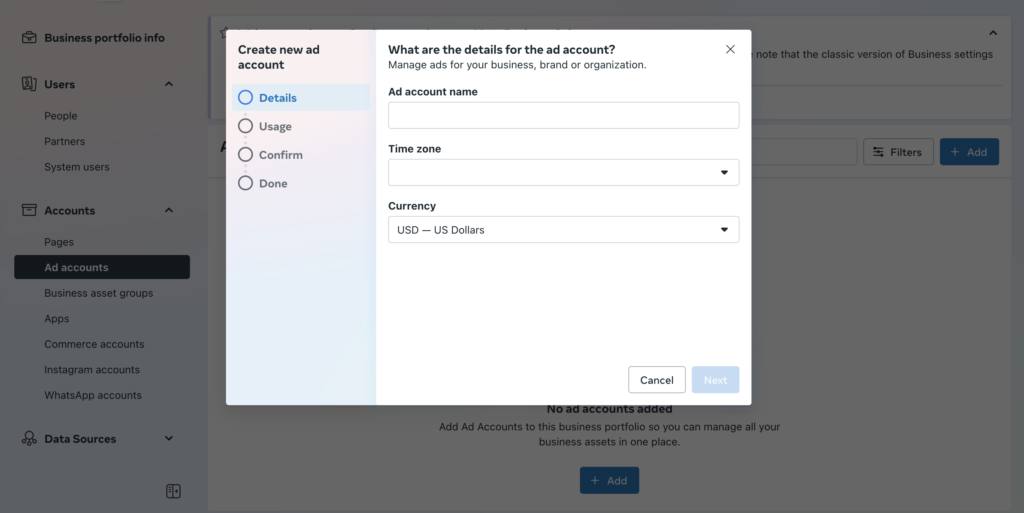Click the Accounts archive box icon
Screen dimensions: 1024x513
point(29,210)
